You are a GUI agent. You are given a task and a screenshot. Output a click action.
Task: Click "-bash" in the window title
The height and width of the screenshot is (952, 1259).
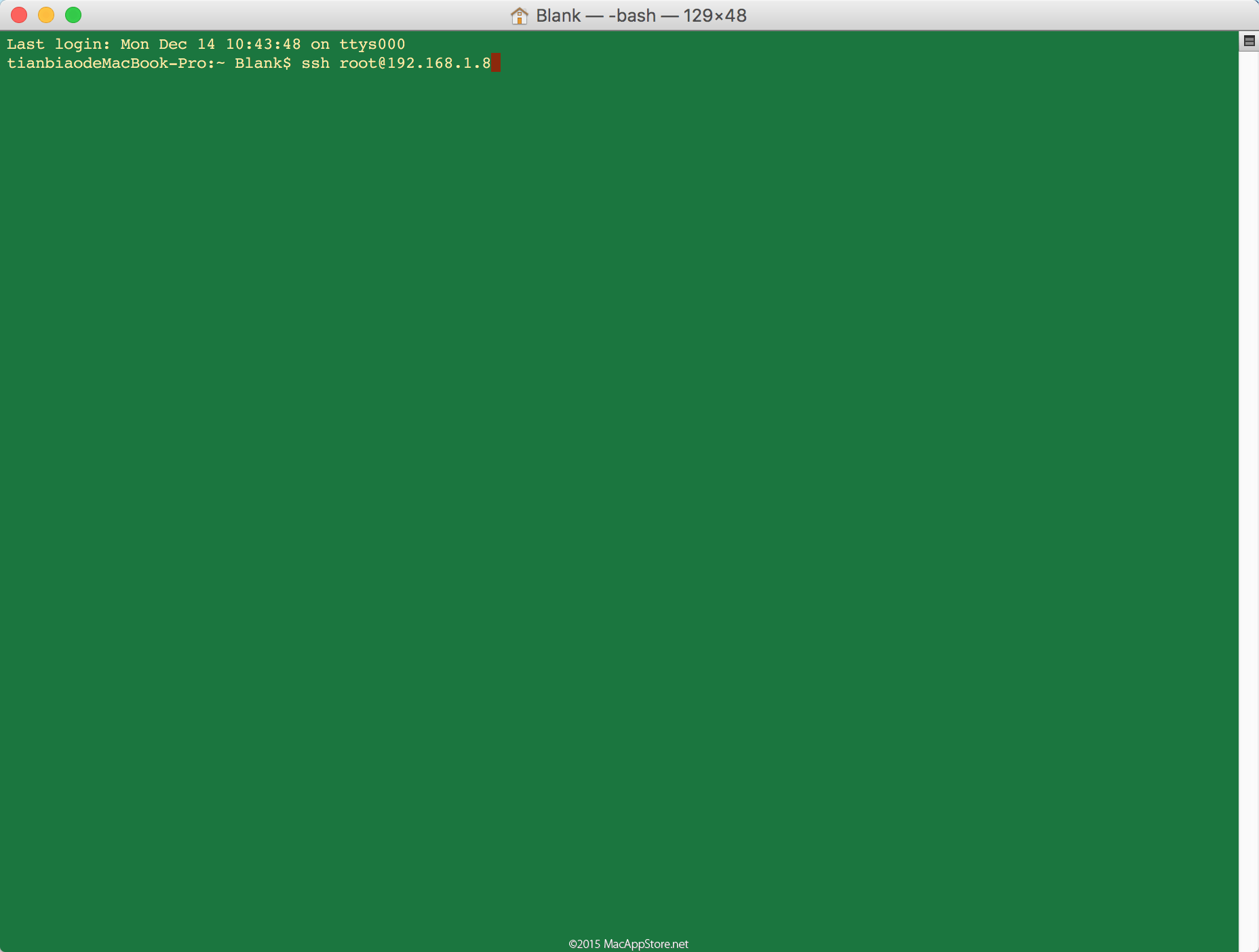click(x=632, y=16)
